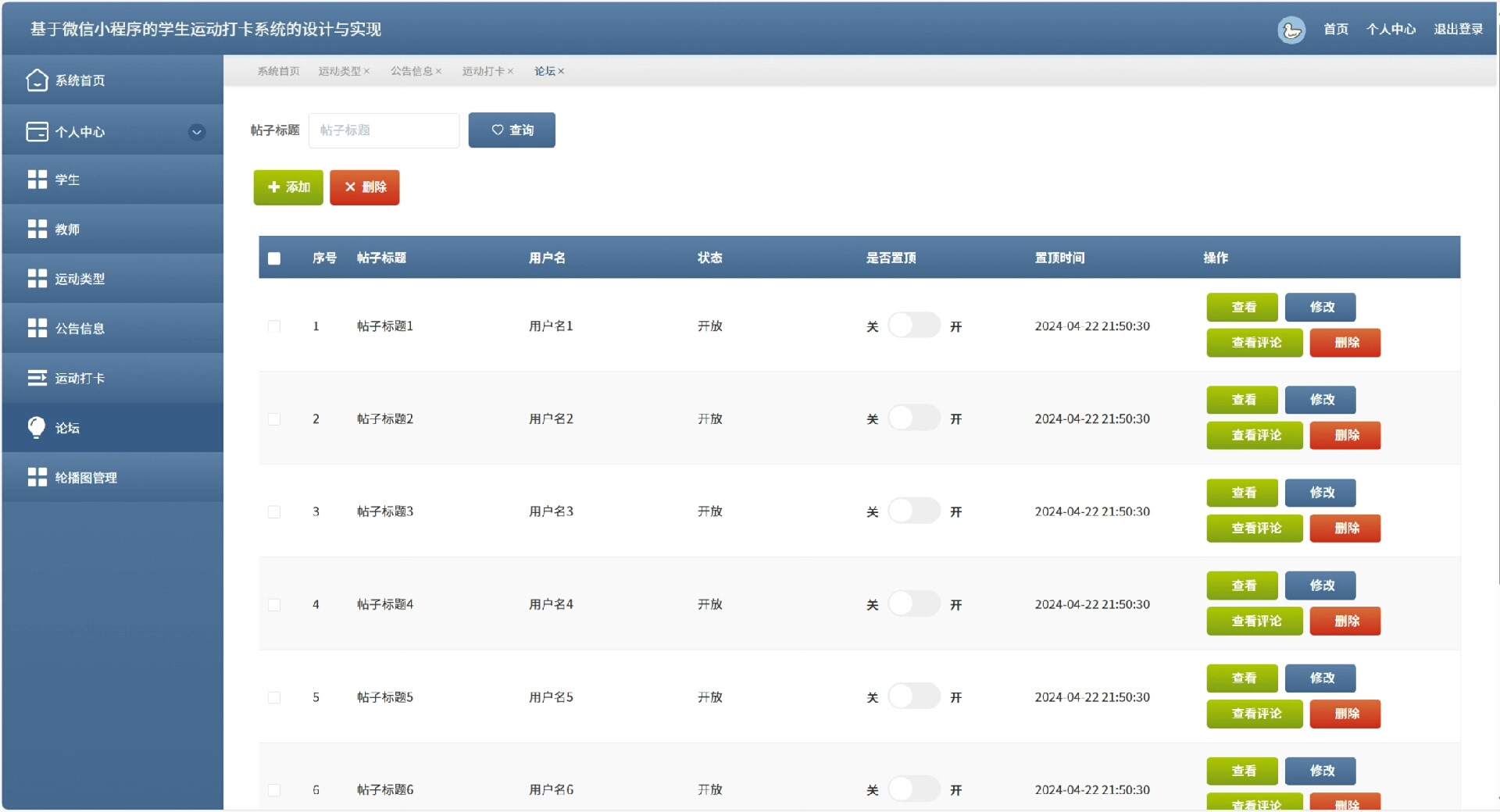Click the user avatar in the header

coord(1291,30)
